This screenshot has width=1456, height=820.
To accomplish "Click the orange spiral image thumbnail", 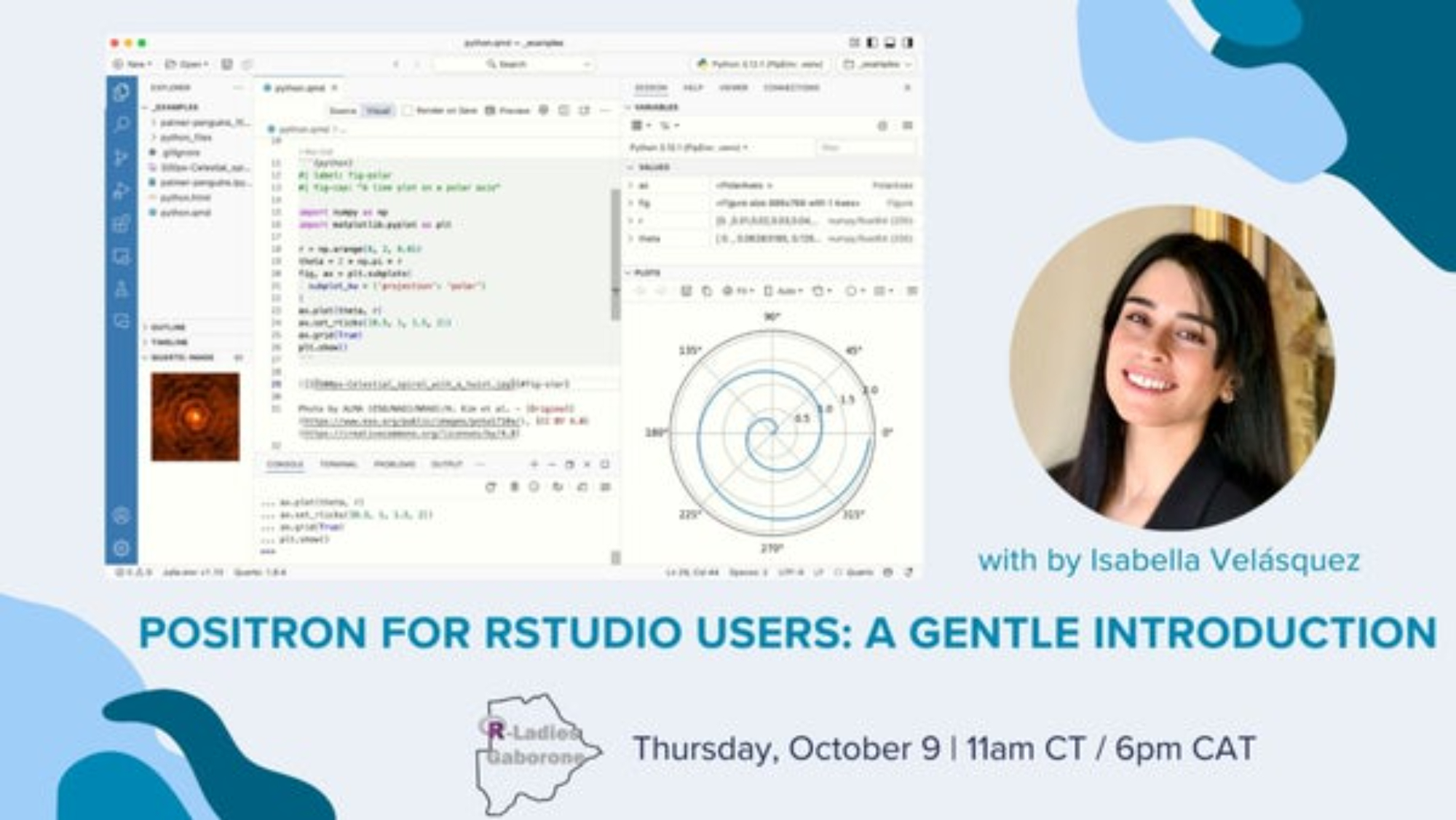I will click(x=195, y=417).
